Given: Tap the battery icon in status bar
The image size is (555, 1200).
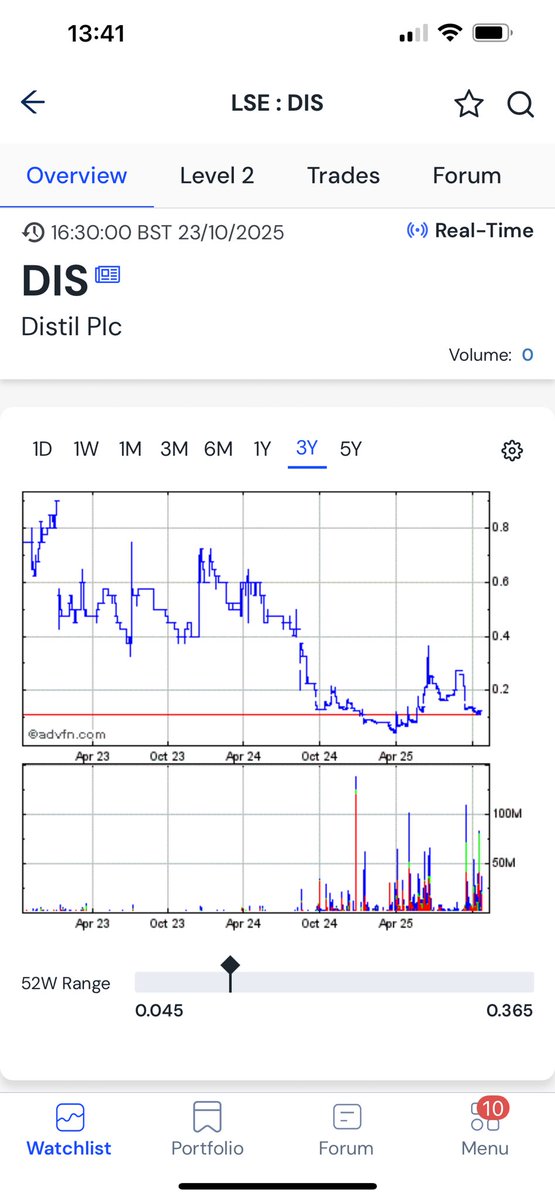Looking at the screenshot, I should tap(493, 33).
